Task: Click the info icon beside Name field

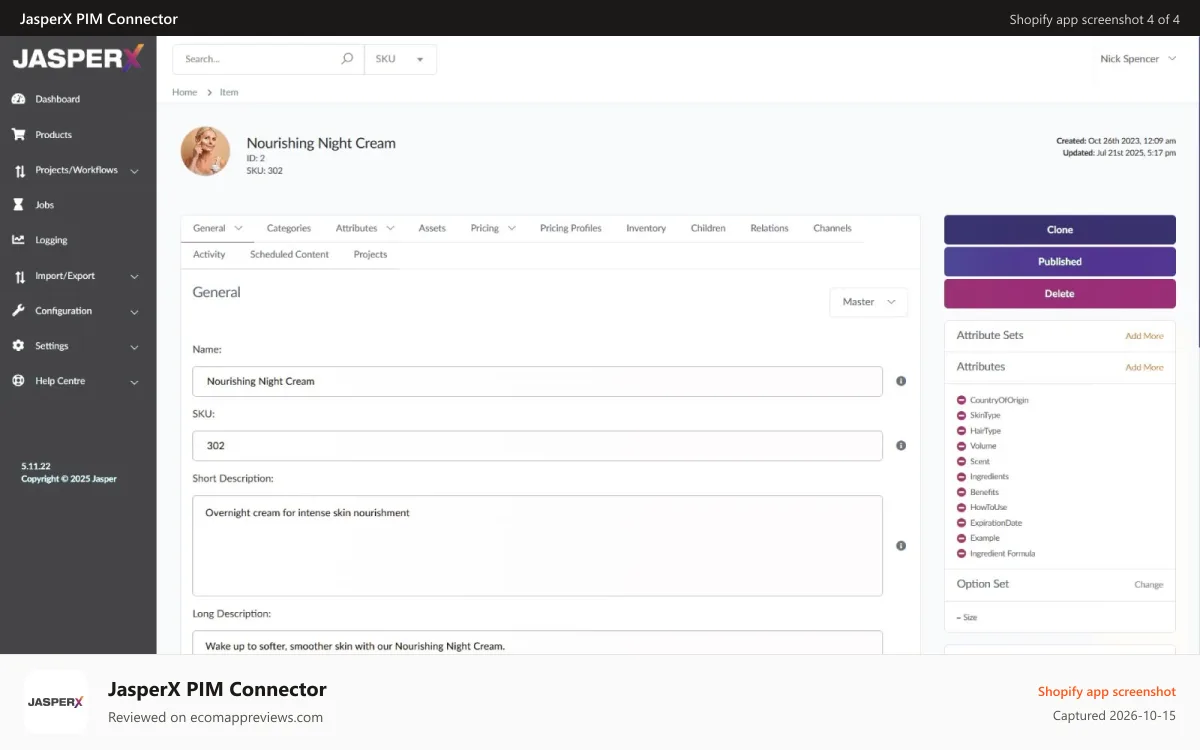Action: point(901,381)
